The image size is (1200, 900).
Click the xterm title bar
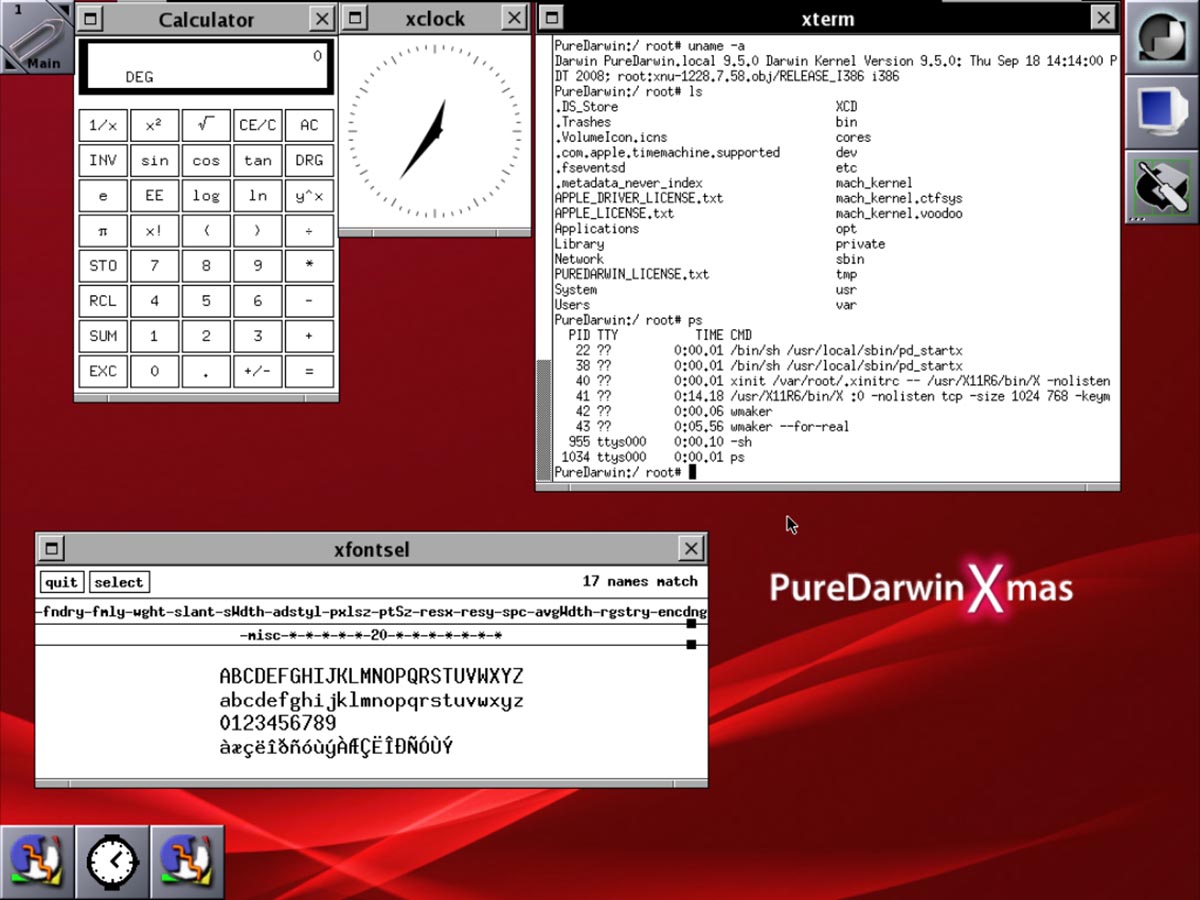point(828,18)
